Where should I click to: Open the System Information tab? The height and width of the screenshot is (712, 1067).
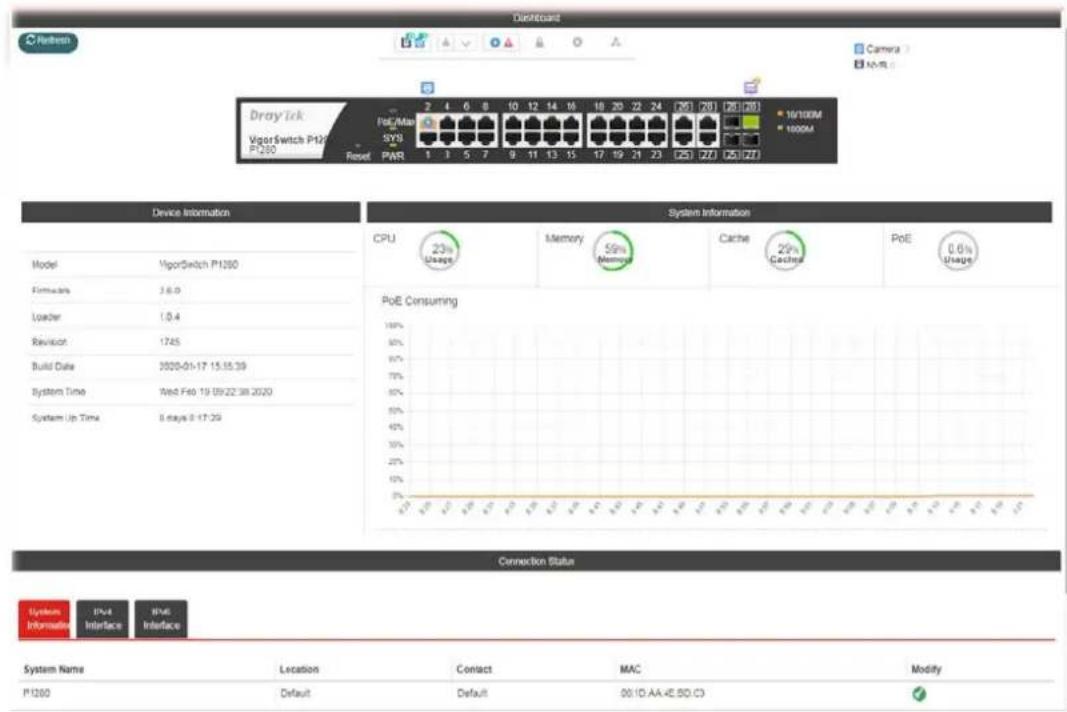[x=44, y=619]
